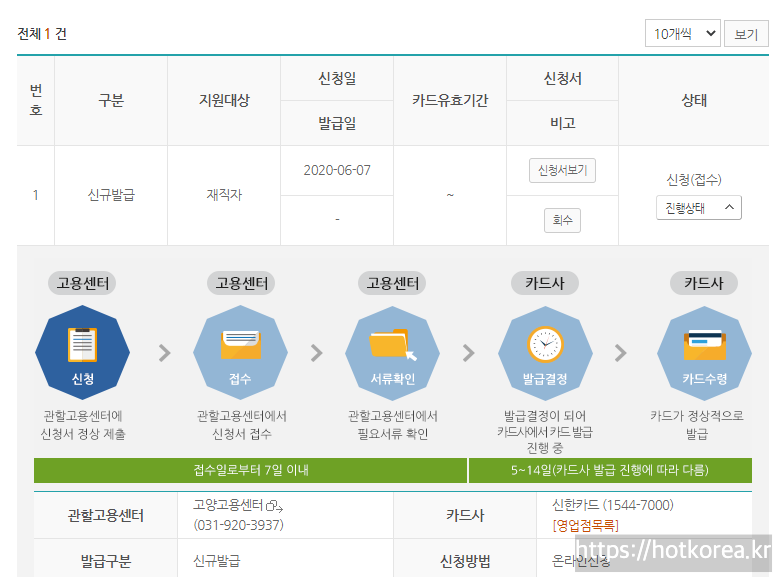Click the 재직자 cell
Image resolution: width=777 pixels, height=577 pixels.
pyautogui.click(x=224, y=195)
